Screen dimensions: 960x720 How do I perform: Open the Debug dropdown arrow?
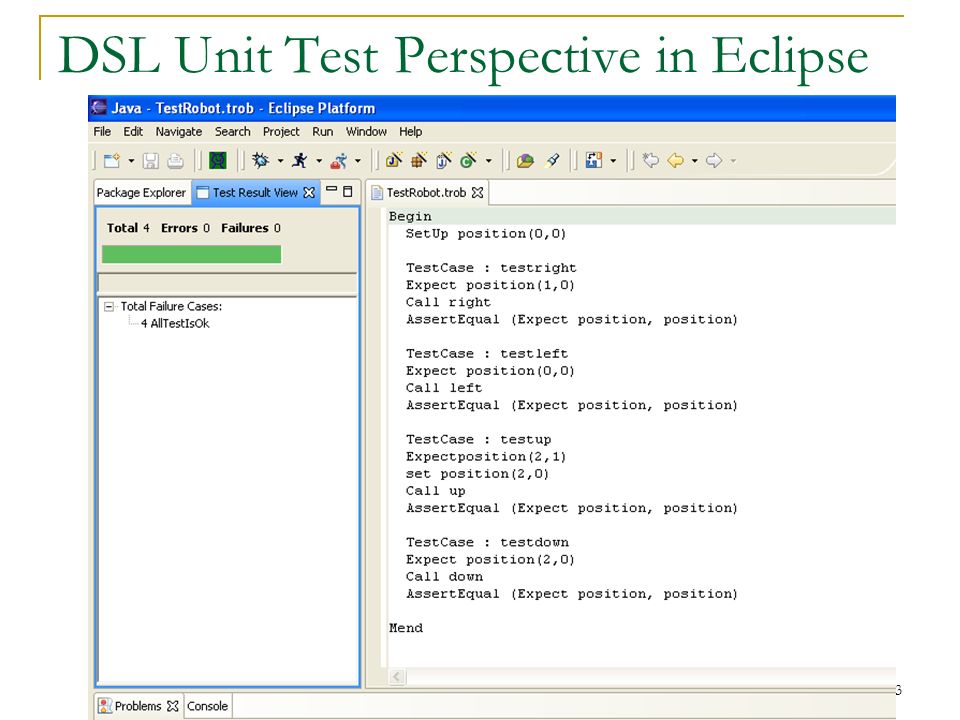point(280,161)
